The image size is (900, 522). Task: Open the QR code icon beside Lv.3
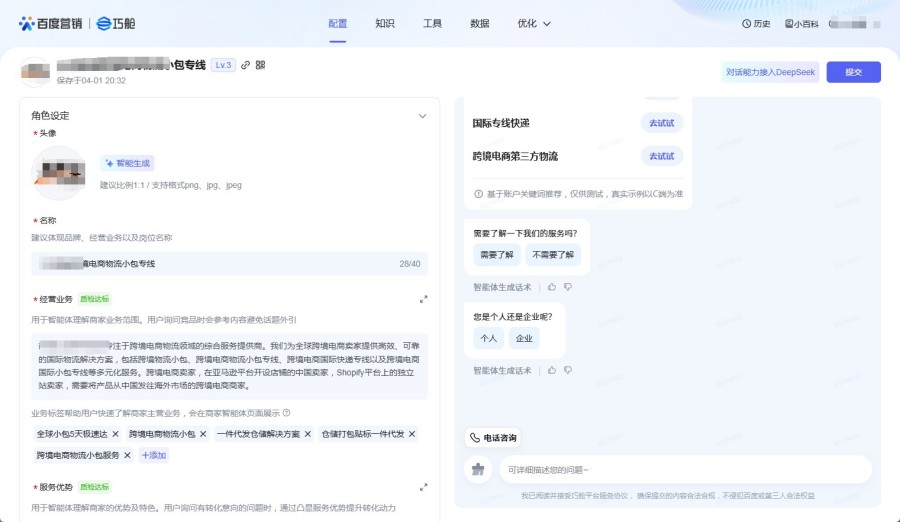(260, 65)
